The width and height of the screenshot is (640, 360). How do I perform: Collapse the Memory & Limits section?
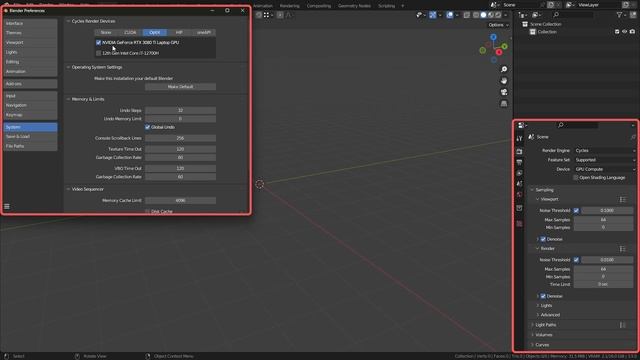point(69,99)
